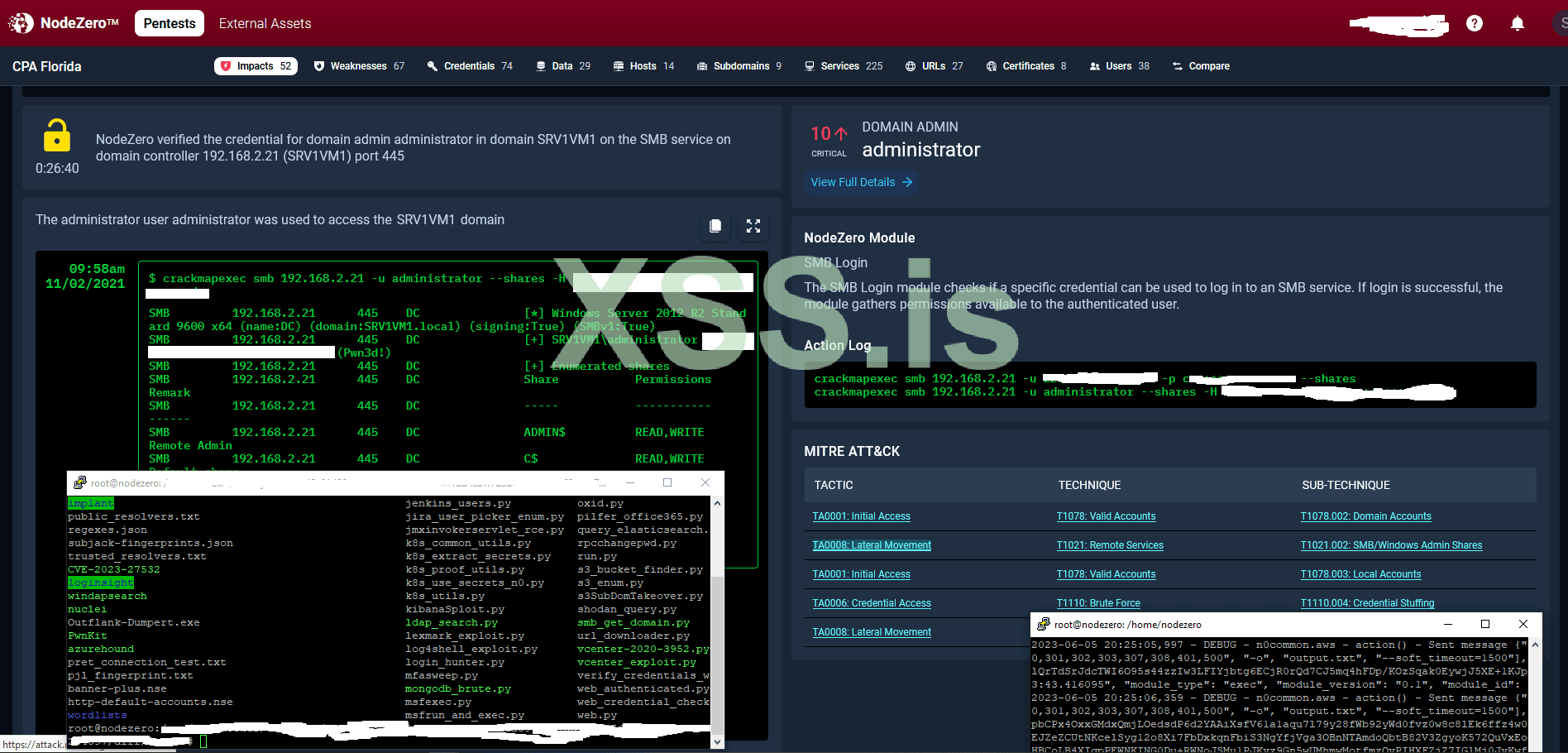Click View Full Details link
The width and height of the screenshot is (1568, 753).
tap(860, 182)
